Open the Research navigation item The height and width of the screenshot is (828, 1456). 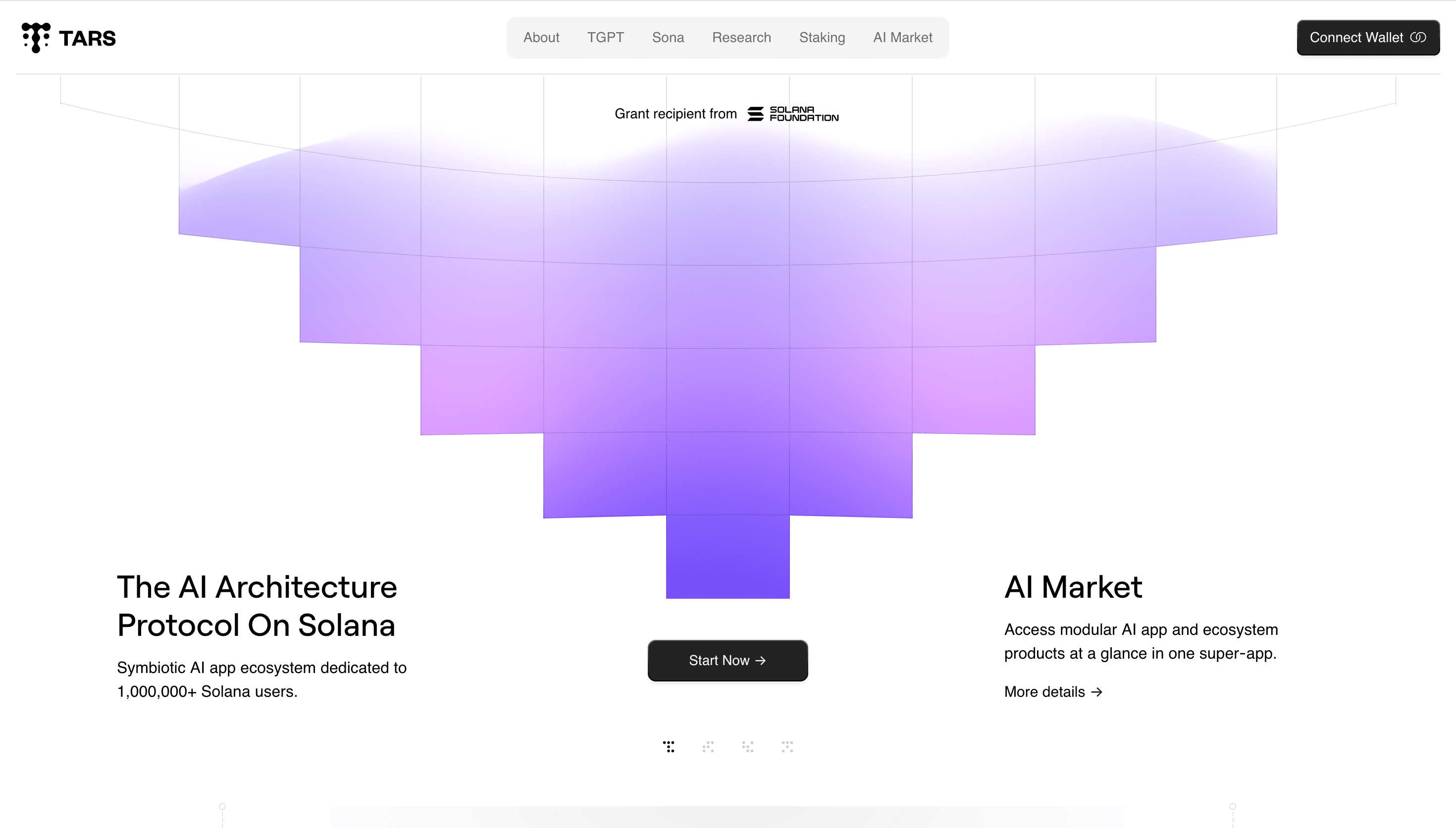(741, 38)
